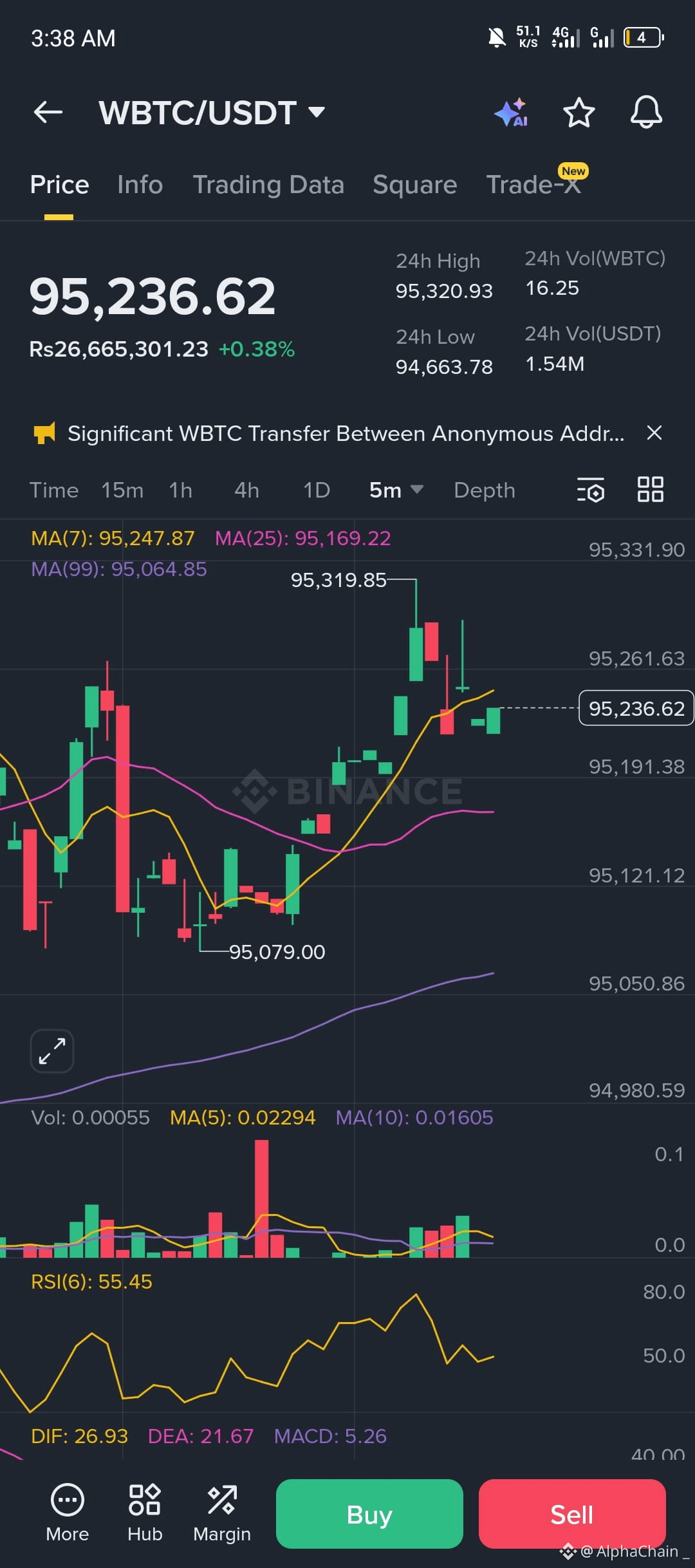Viewport: 695px width, 1568px height.
Task: Tap the MACD: 5.26 label
Action: pyautogui.click(x=330, y=1436)
